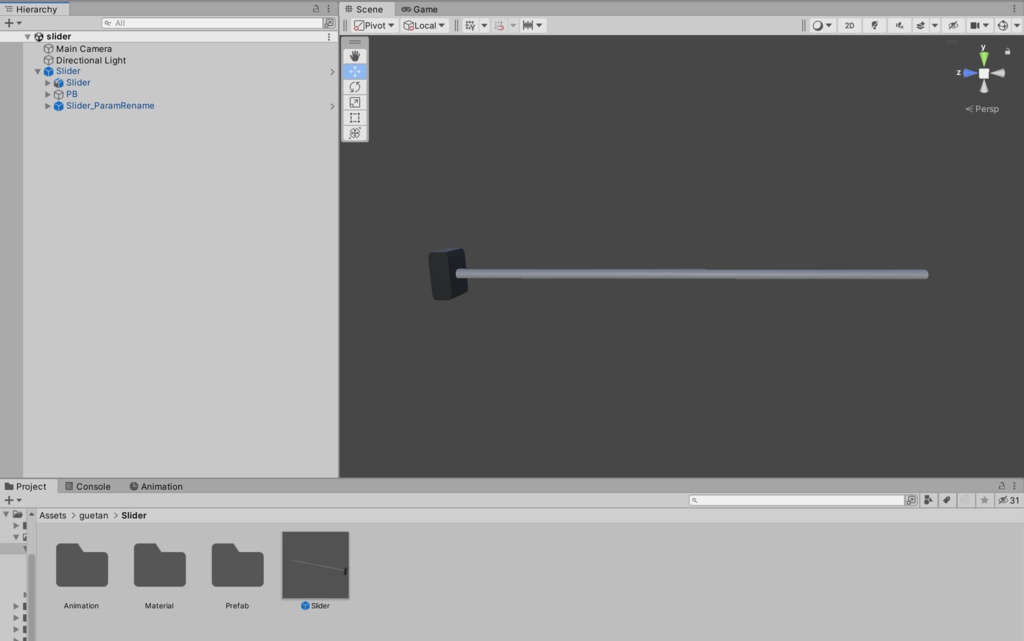Toggle the Hierarchy panel lock
Screen dimensions: 1024x641
(316, 9)
